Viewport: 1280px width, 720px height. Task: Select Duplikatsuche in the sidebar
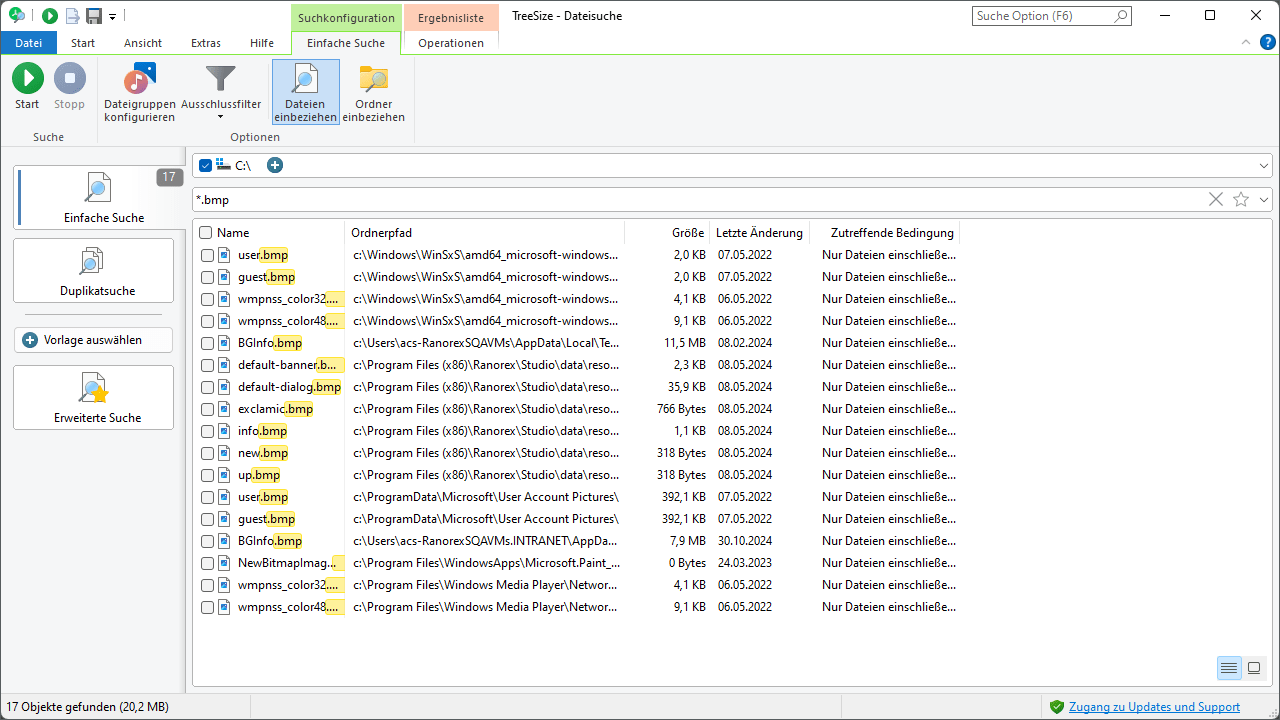[x=93, y=271]
